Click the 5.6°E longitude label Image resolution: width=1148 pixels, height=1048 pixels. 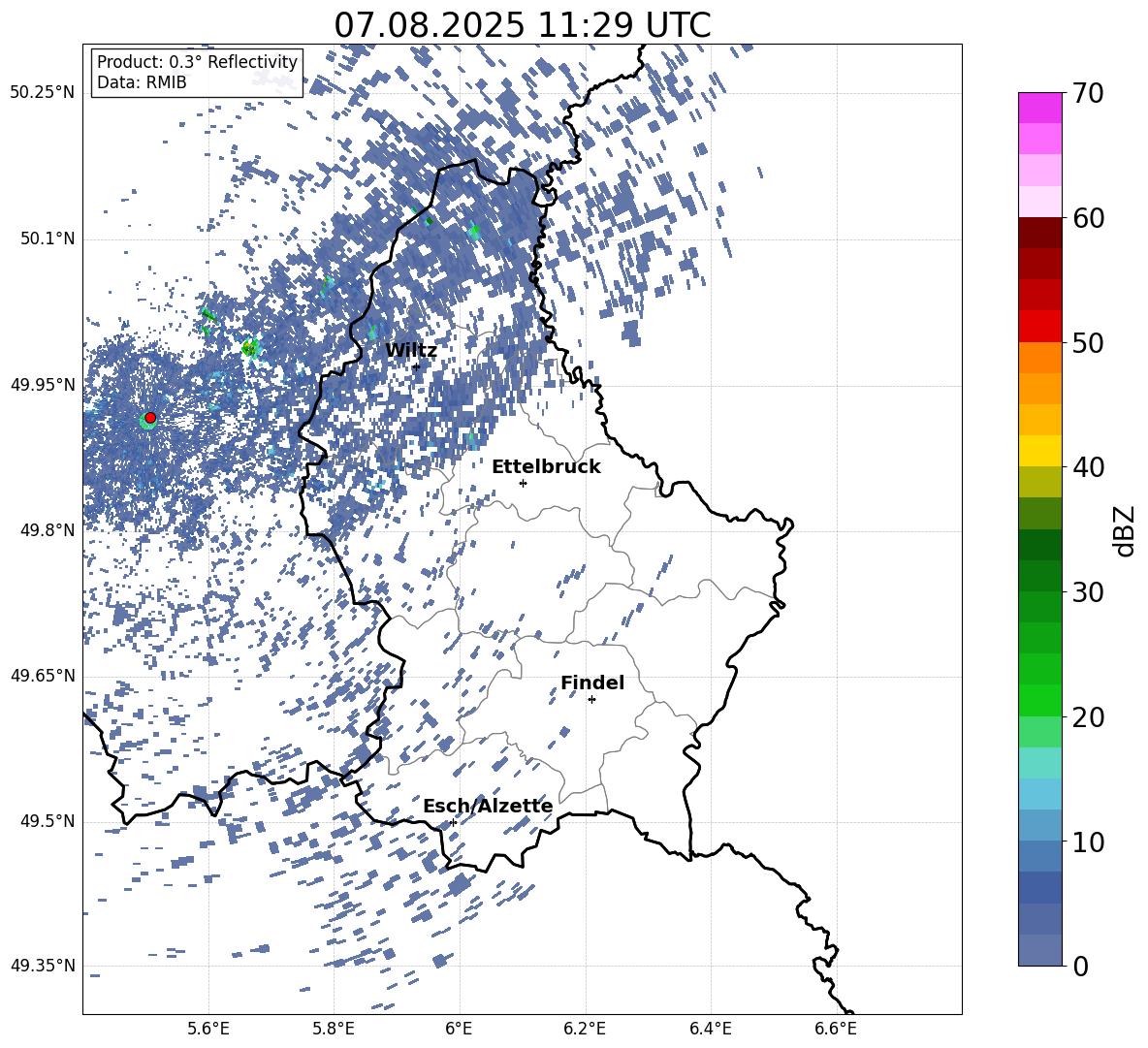pos(208,1030)
